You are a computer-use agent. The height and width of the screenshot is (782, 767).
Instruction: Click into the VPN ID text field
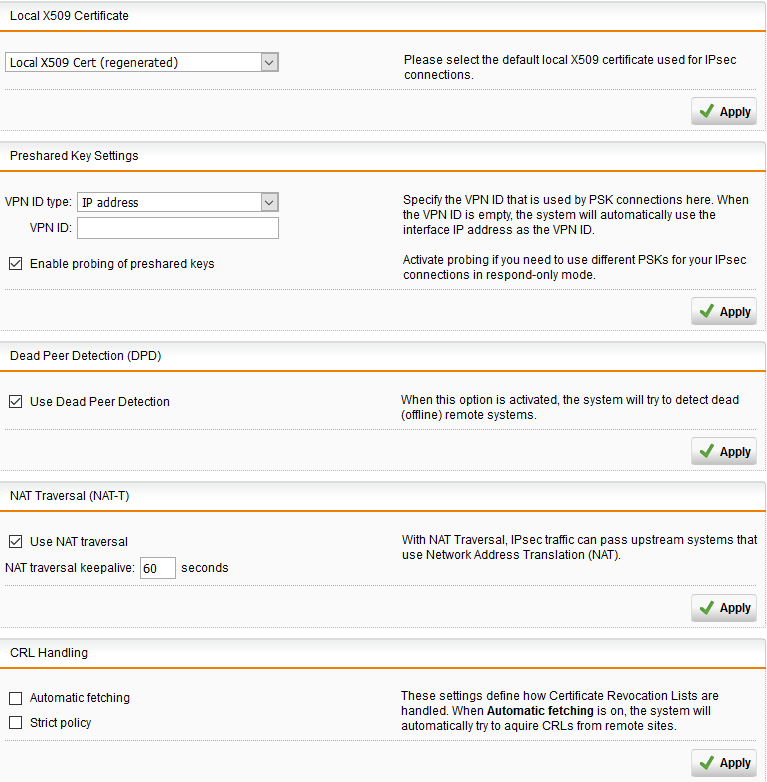coord(178,228)
